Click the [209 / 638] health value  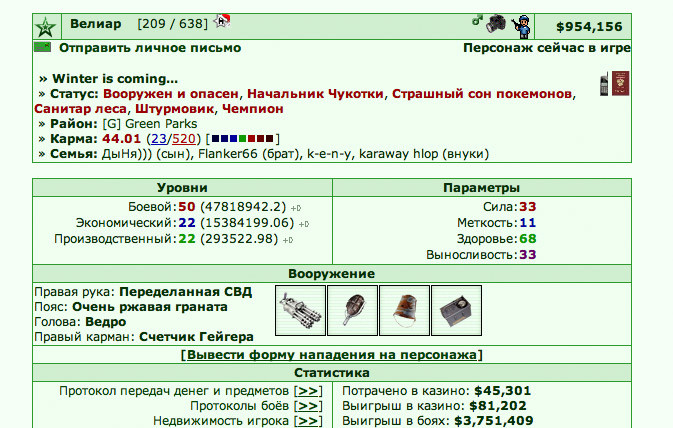(x=173, y=24)
